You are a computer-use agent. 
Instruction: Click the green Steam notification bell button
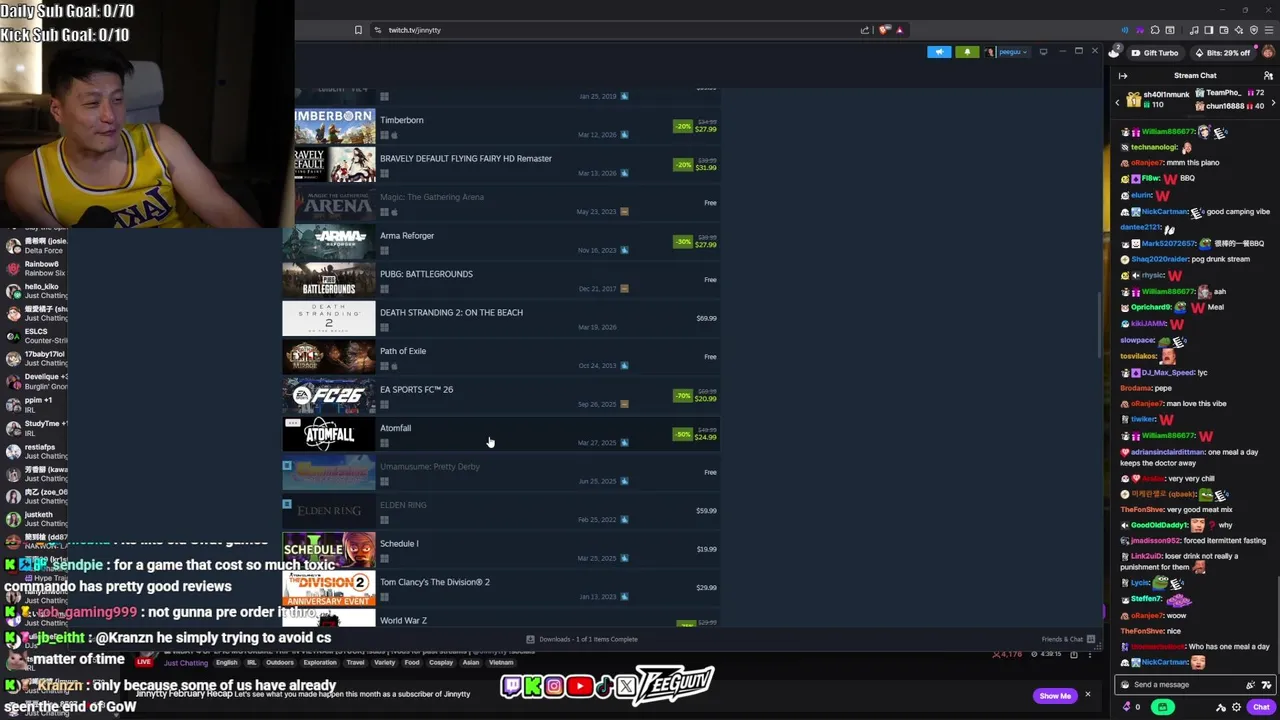click(x=967, y=52)
